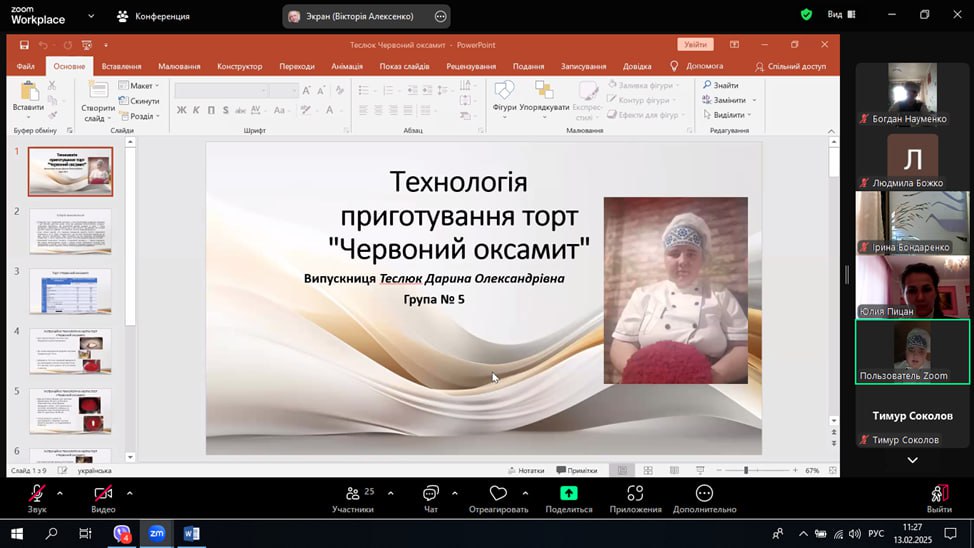Open Zoom Participants panel
The image size is (974, 548).
(x=352, y=494)
